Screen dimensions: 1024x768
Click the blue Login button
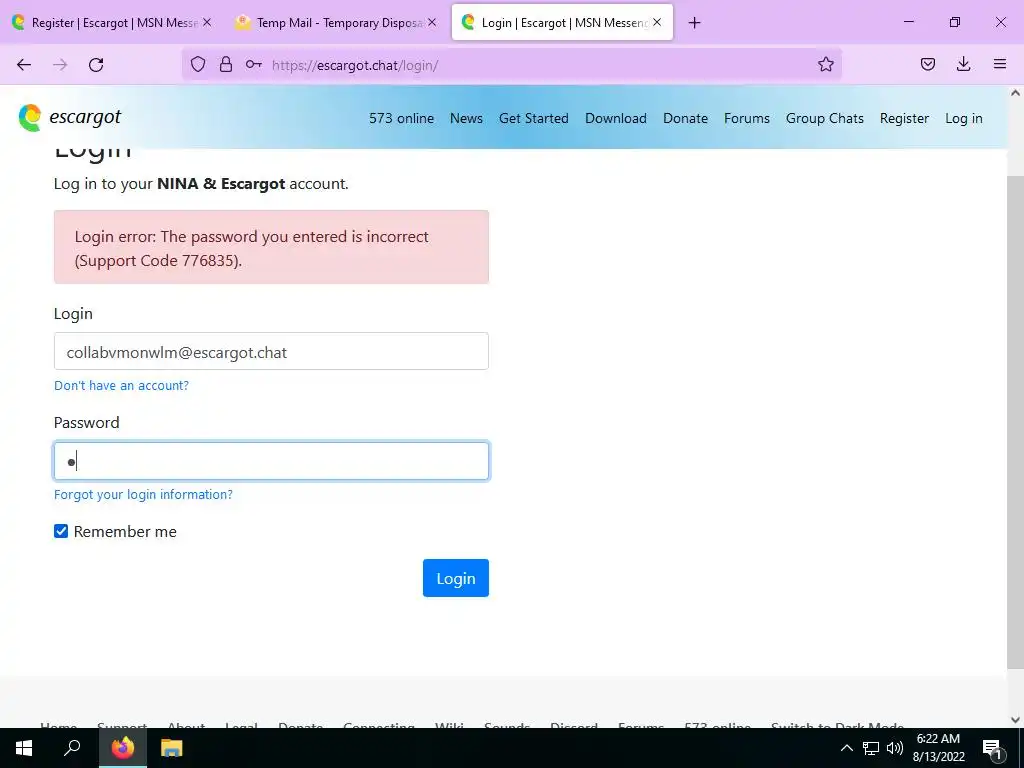(x=455, y=578)
